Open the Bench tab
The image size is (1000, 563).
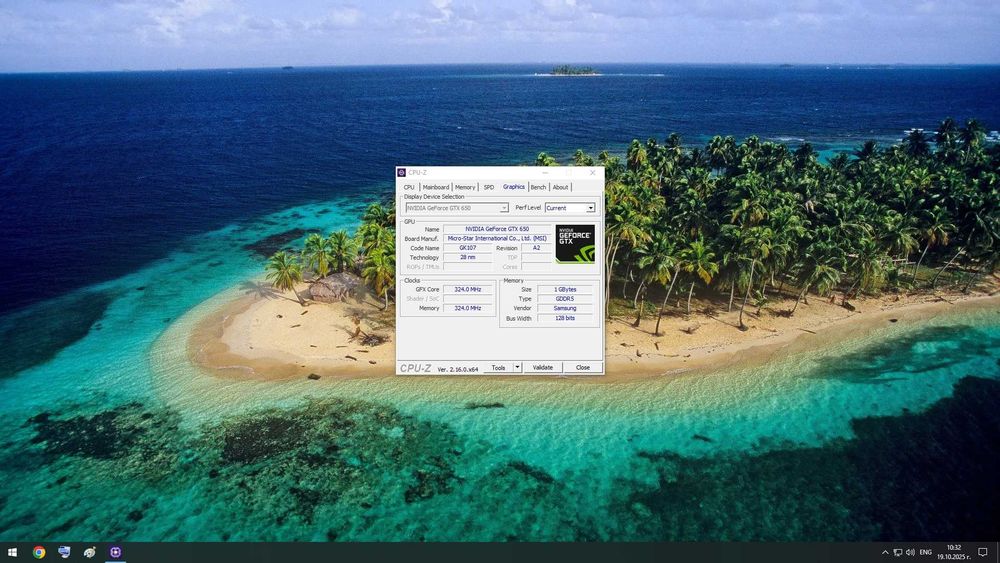538,187
